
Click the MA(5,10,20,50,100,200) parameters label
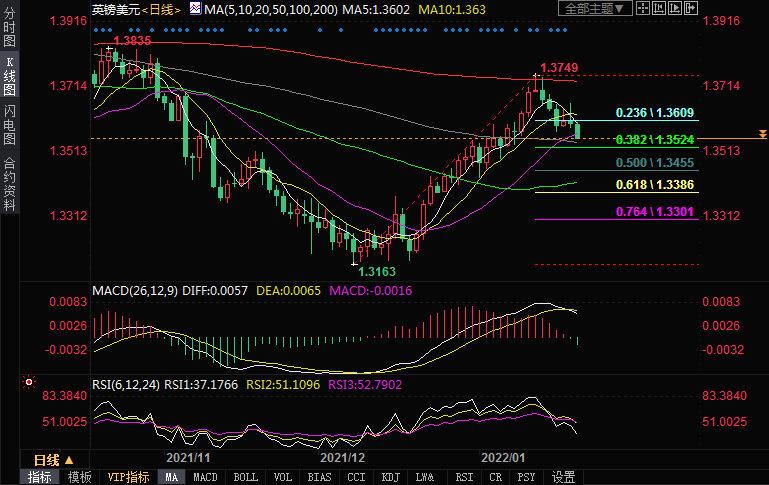pos(271,9)
